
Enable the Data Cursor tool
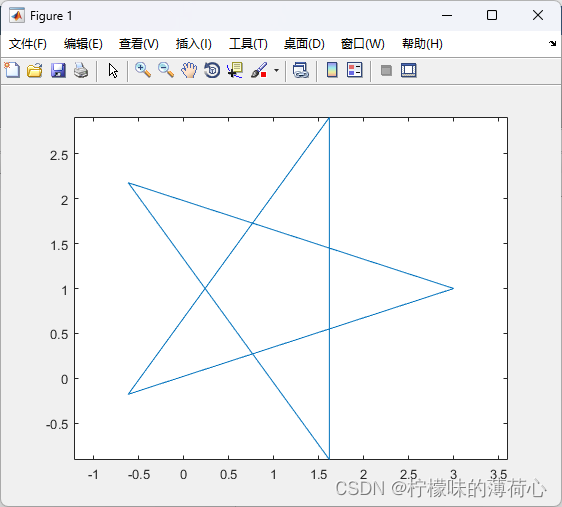(235, 70)
